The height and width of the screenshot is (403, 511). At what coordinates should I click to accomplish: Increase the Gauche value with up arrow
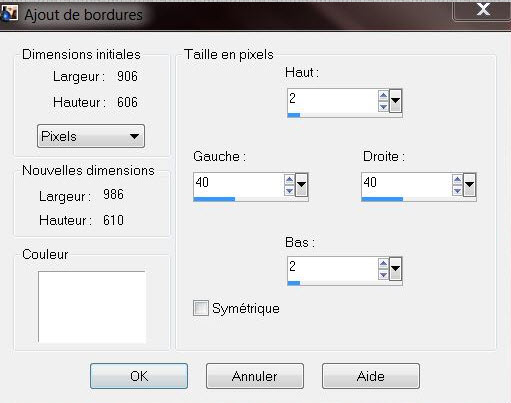tap(289, 180)
